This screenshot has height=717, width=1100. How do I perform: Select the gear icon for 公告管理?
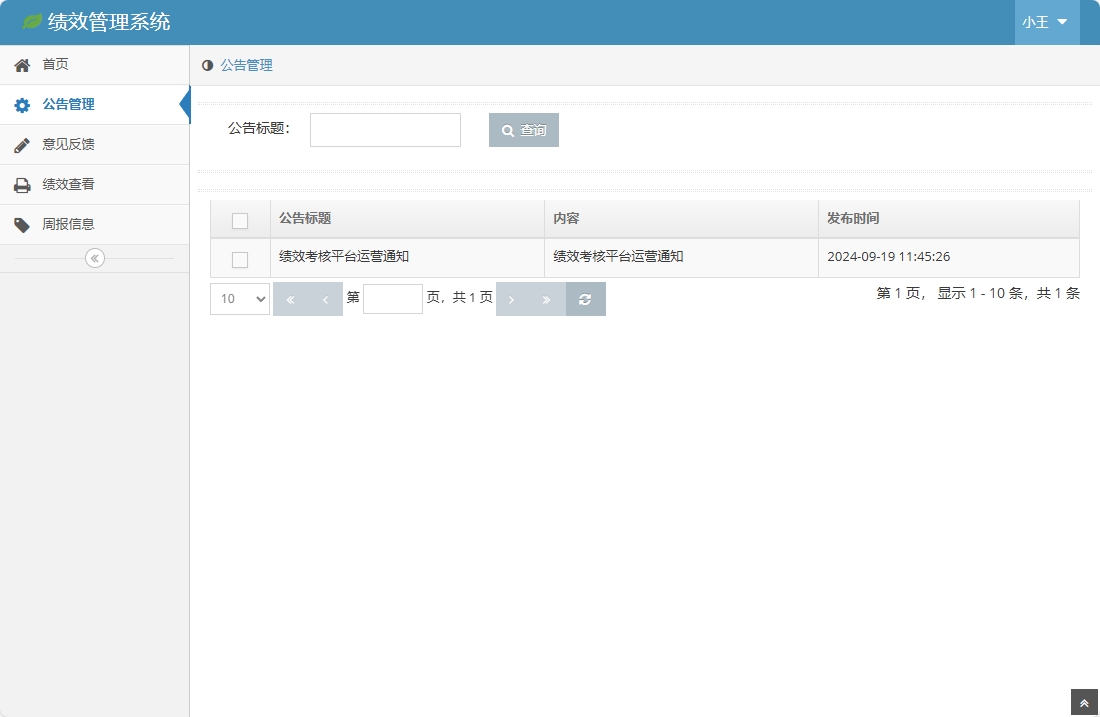[20, 104]
